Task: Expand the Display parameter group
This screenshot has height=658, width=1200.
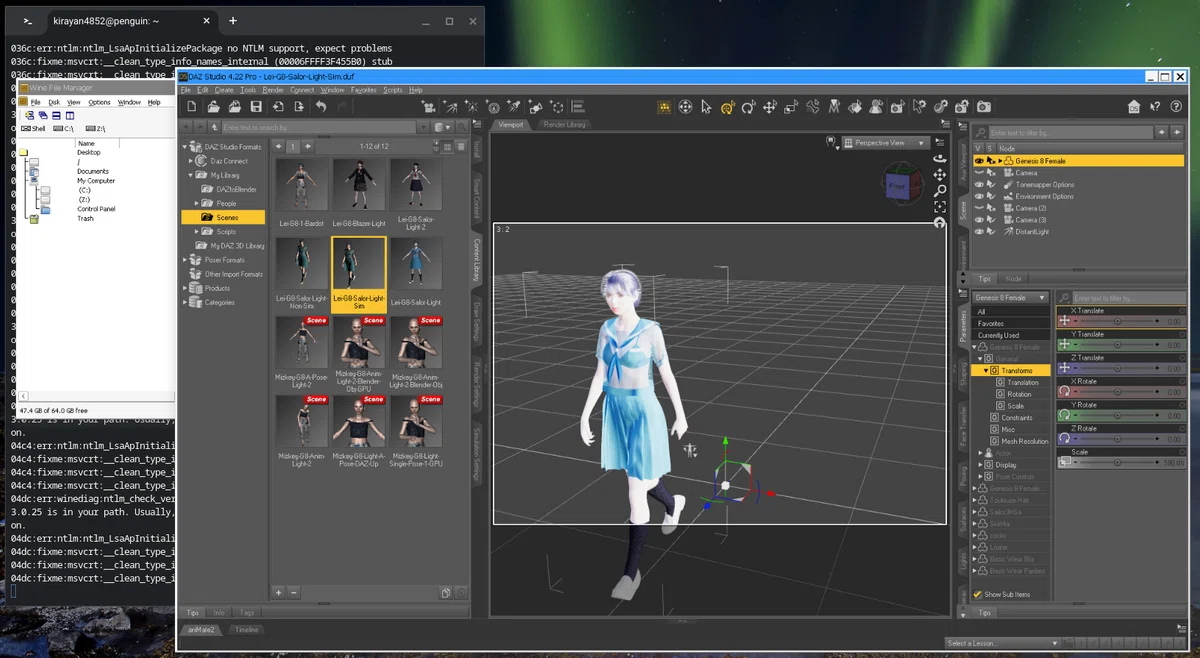Action: [x=980, y=465]
